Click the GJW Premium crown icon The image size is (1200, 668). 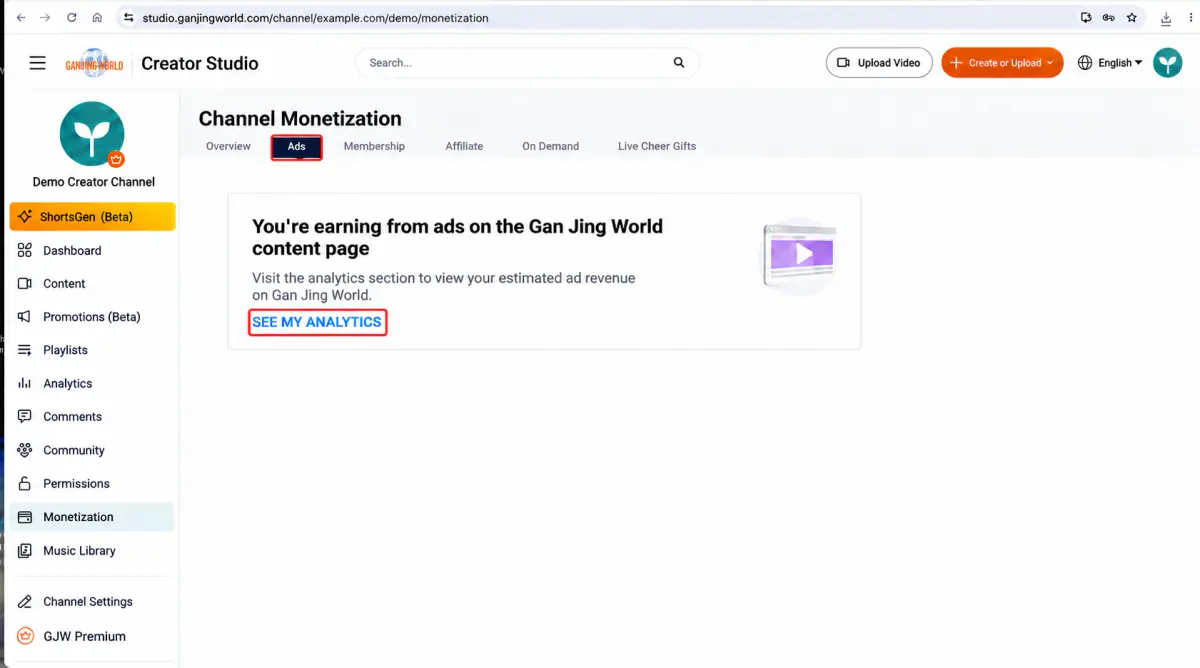point(25,636)
